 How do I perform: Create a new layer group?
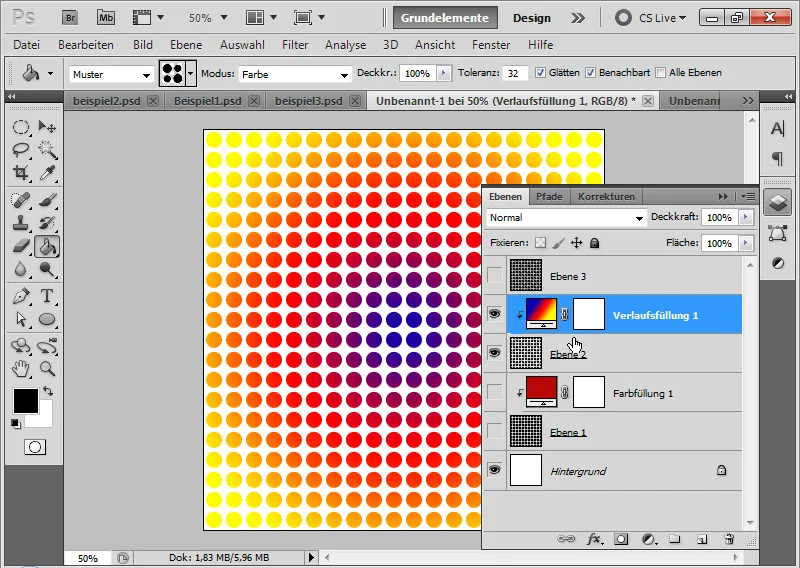point(674,539)
